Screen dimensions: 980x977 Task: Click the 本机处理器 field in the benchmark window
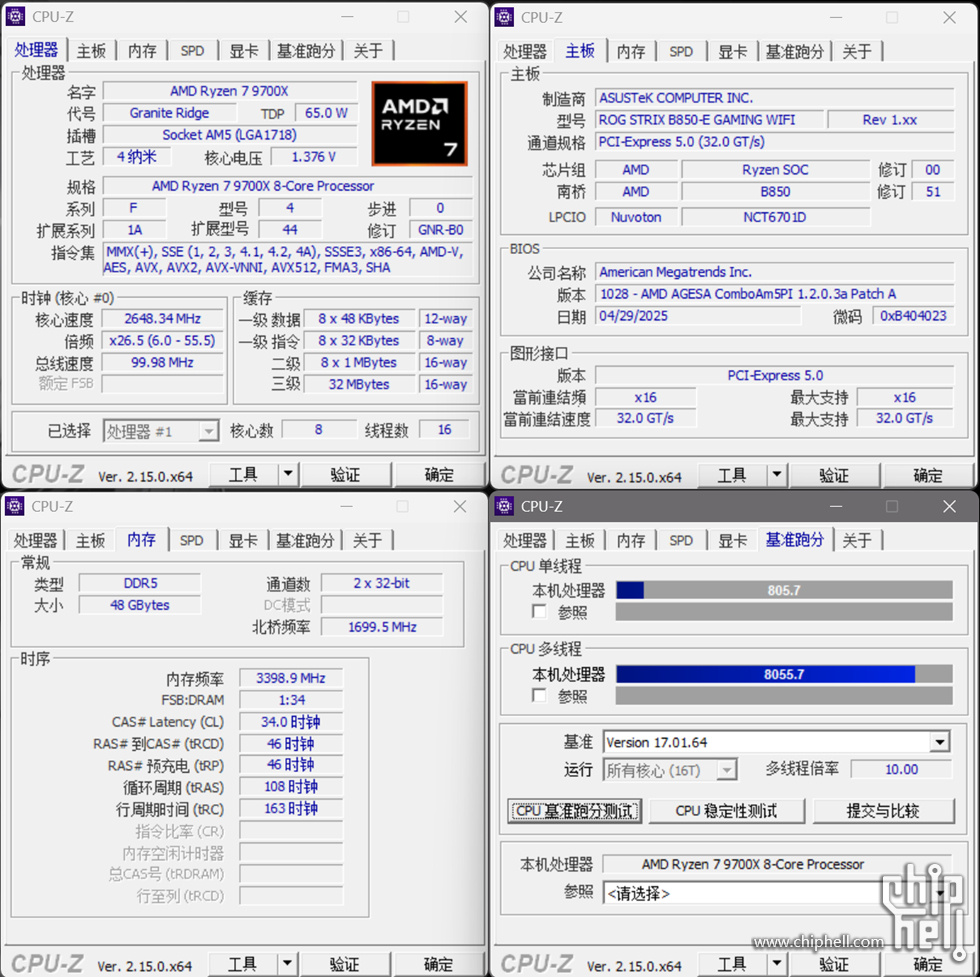point(776,864)
